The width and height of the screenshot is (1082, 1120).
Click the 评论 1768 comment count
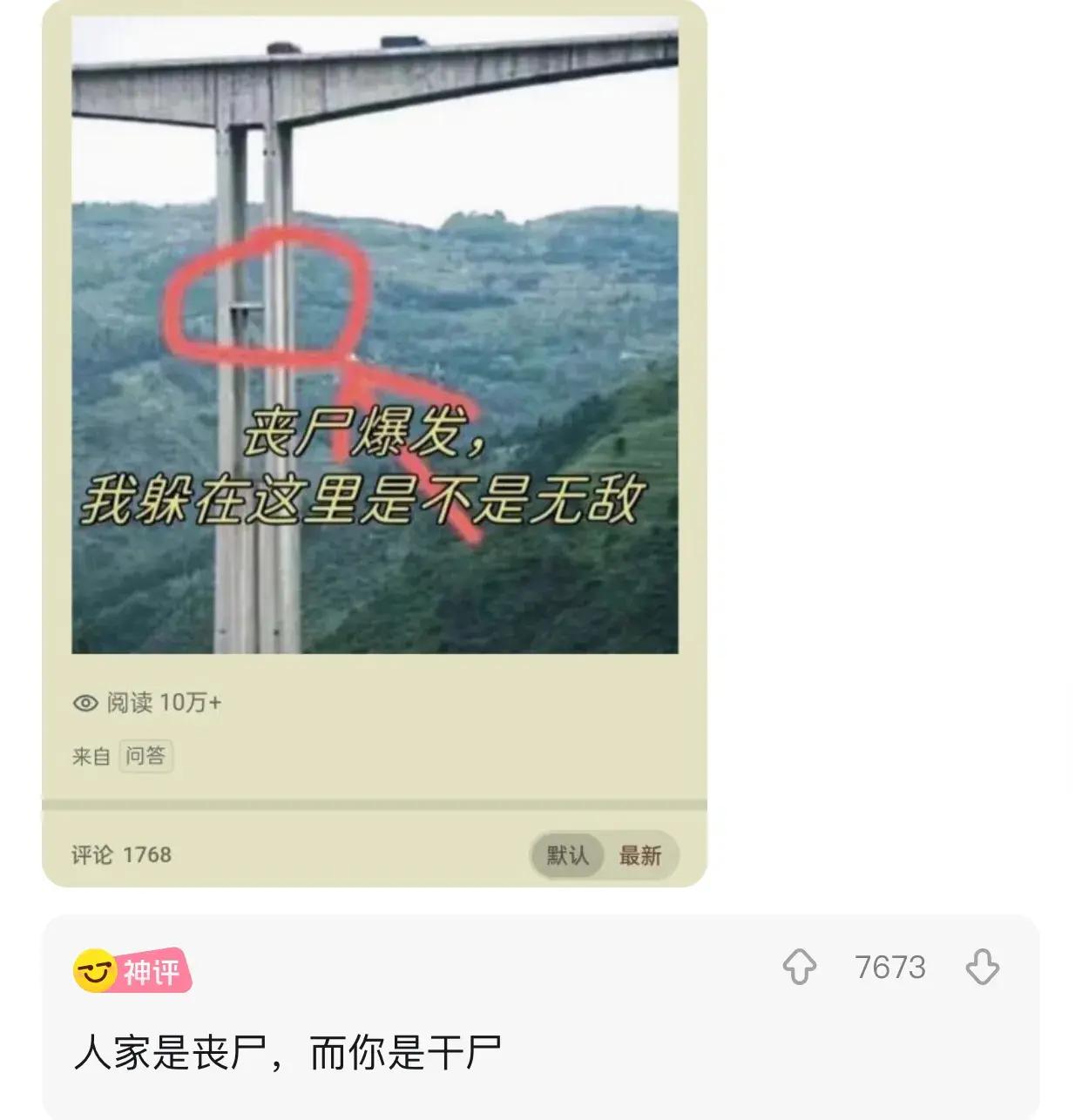121,855
